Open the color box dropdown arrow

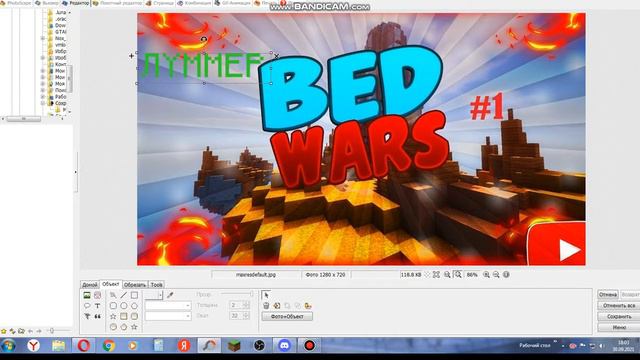(160, 295)
